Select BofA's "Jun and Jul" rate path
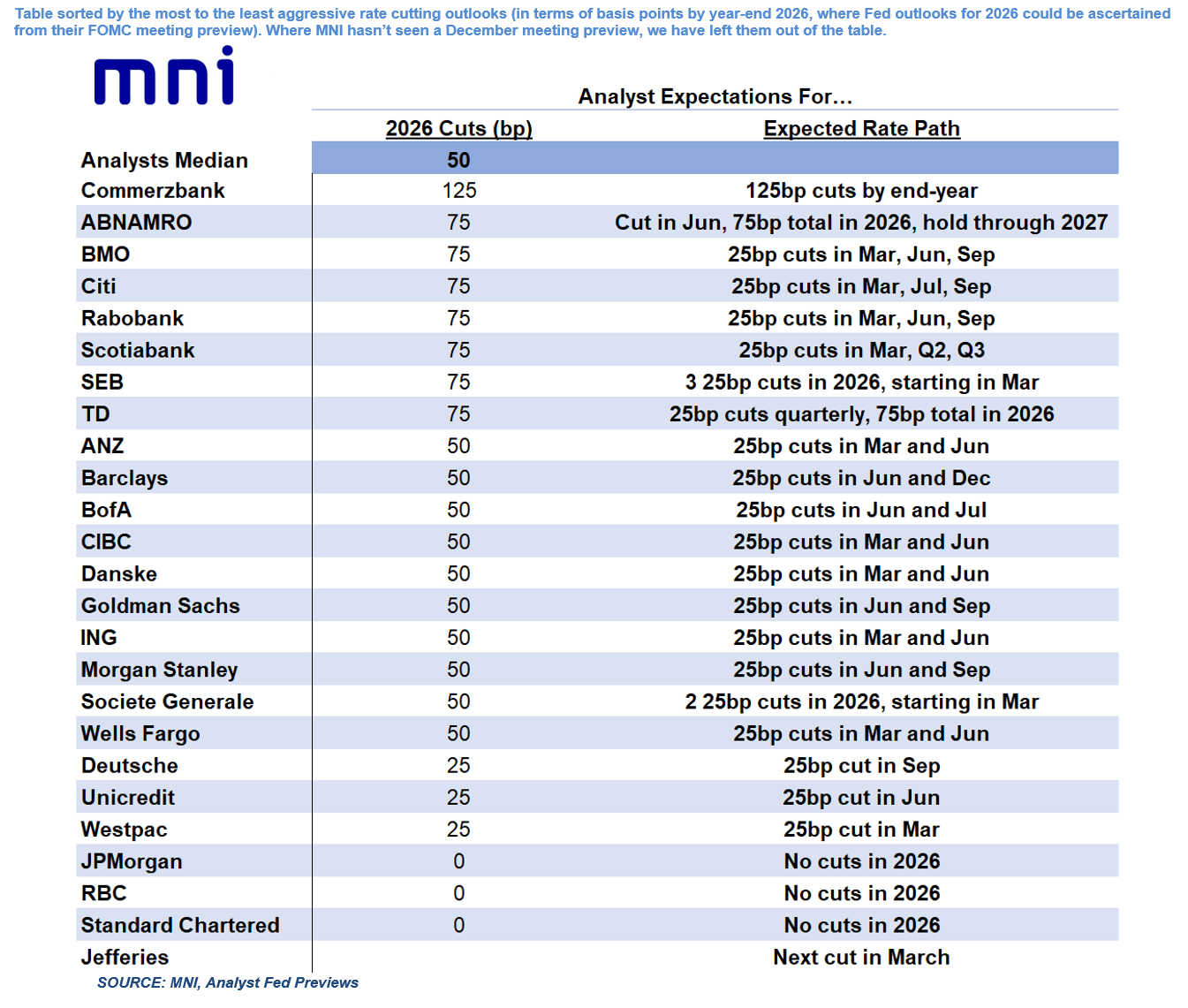Viewport: 1188px width, 1008px height. (861, 511)
